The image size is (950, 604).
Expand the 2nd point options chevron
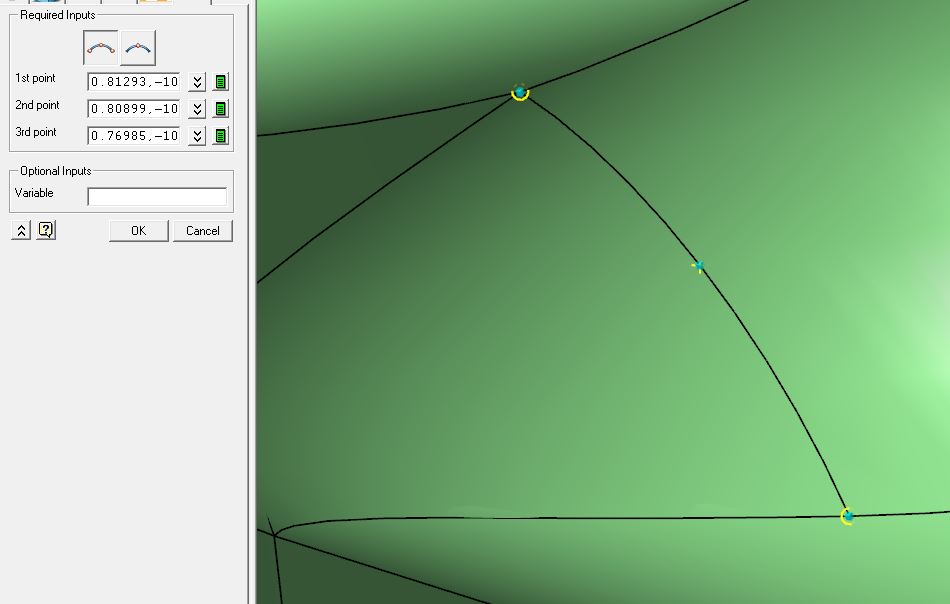click(x=197, y=109)
